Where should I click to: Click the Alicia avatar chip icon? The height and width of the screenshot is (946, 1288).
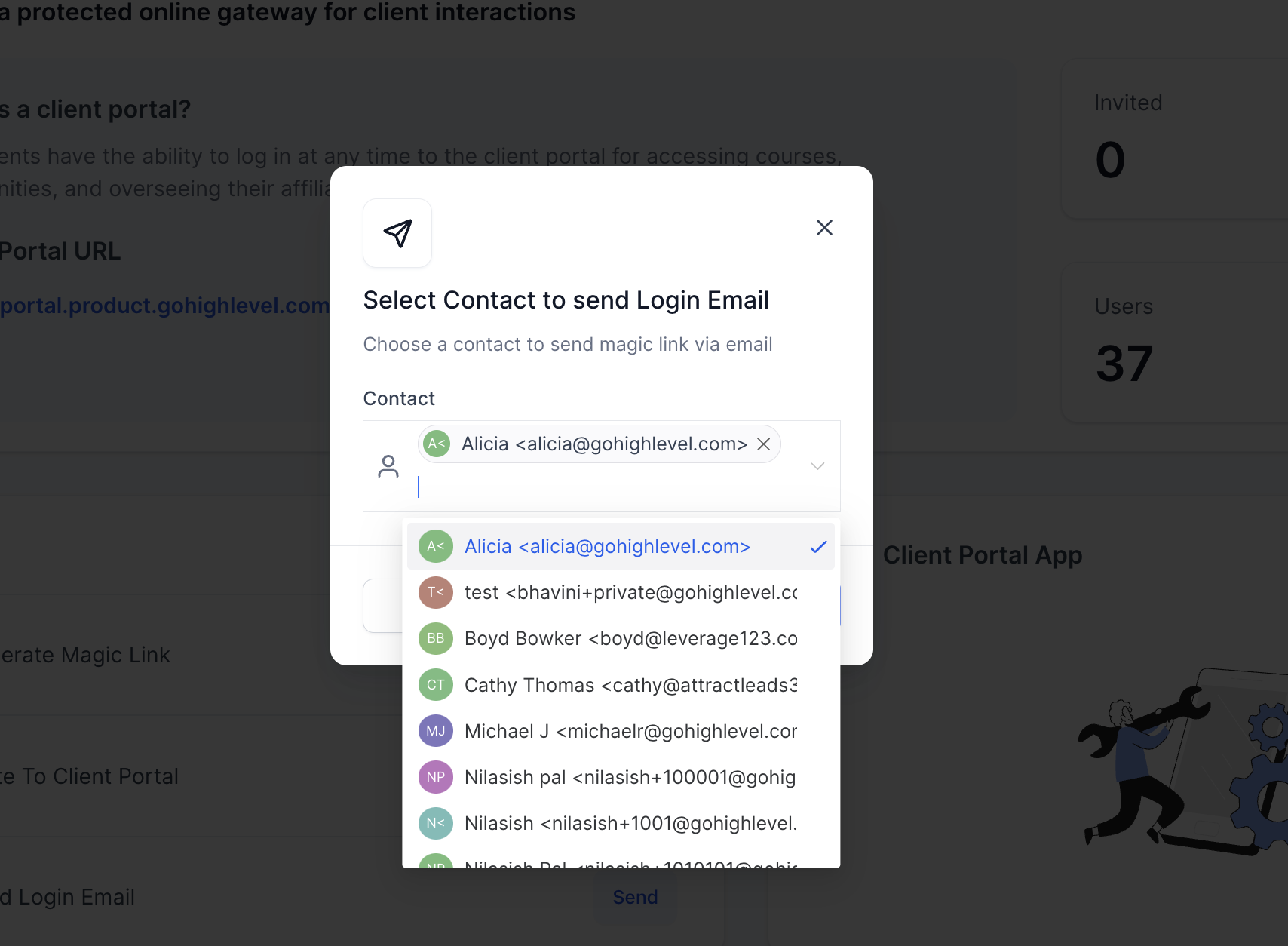click(437, 444)
